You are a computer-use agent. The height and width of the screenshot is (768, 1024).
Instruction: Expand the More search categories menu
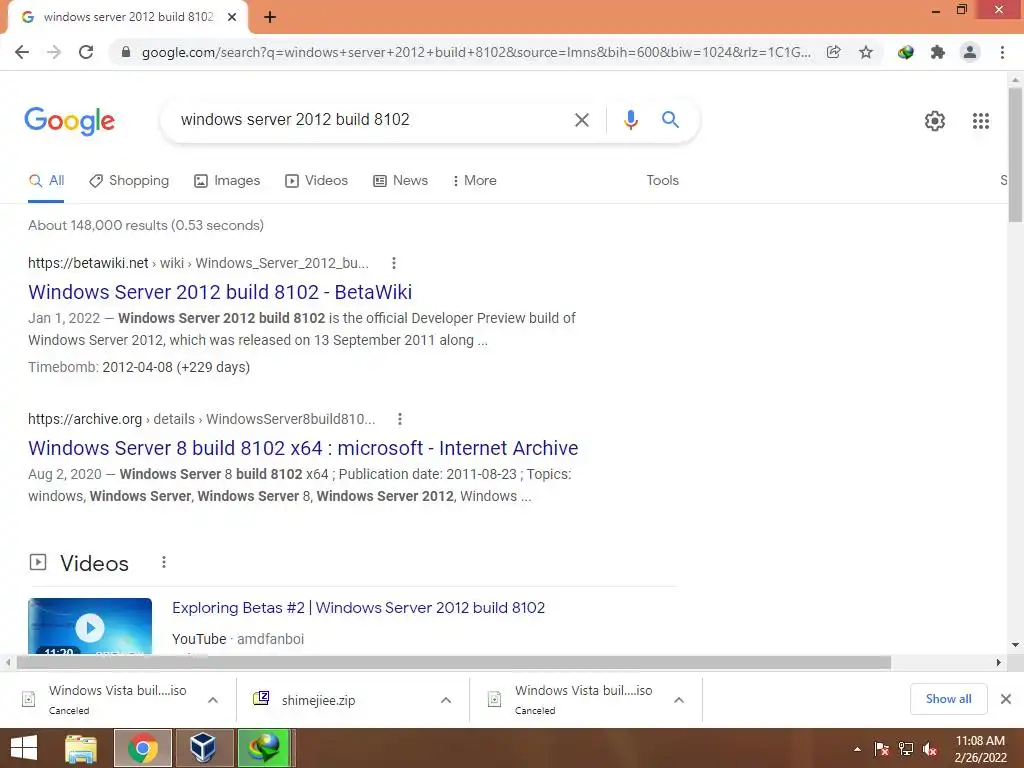pyautogui.click(x=475, y=181)
